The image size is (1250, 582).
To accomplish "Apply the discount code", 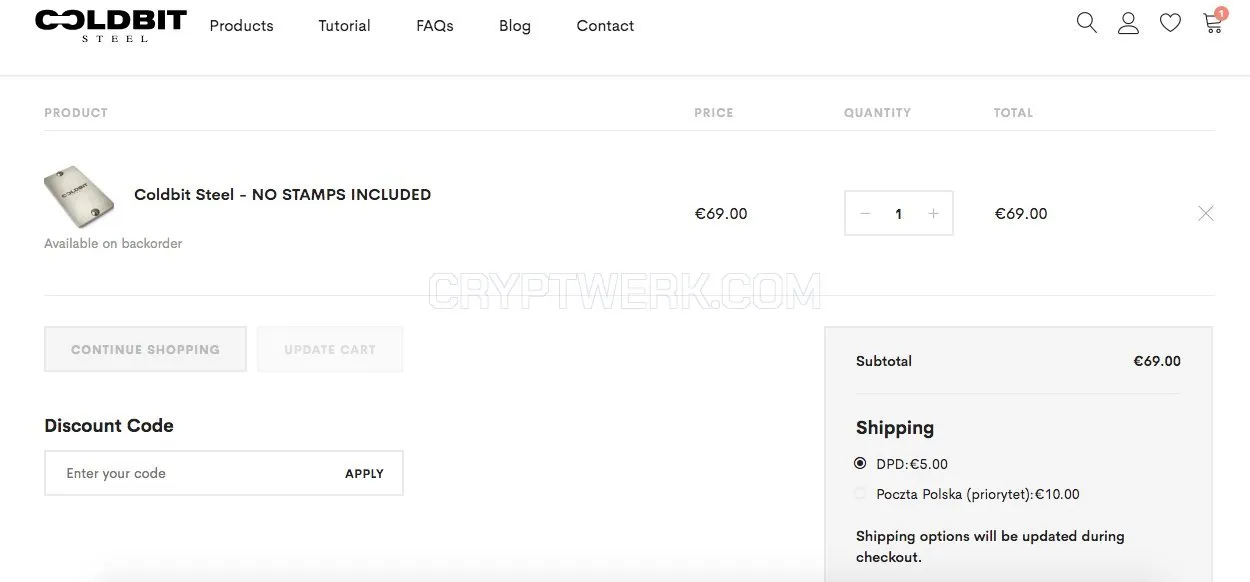I will point(364,474).
